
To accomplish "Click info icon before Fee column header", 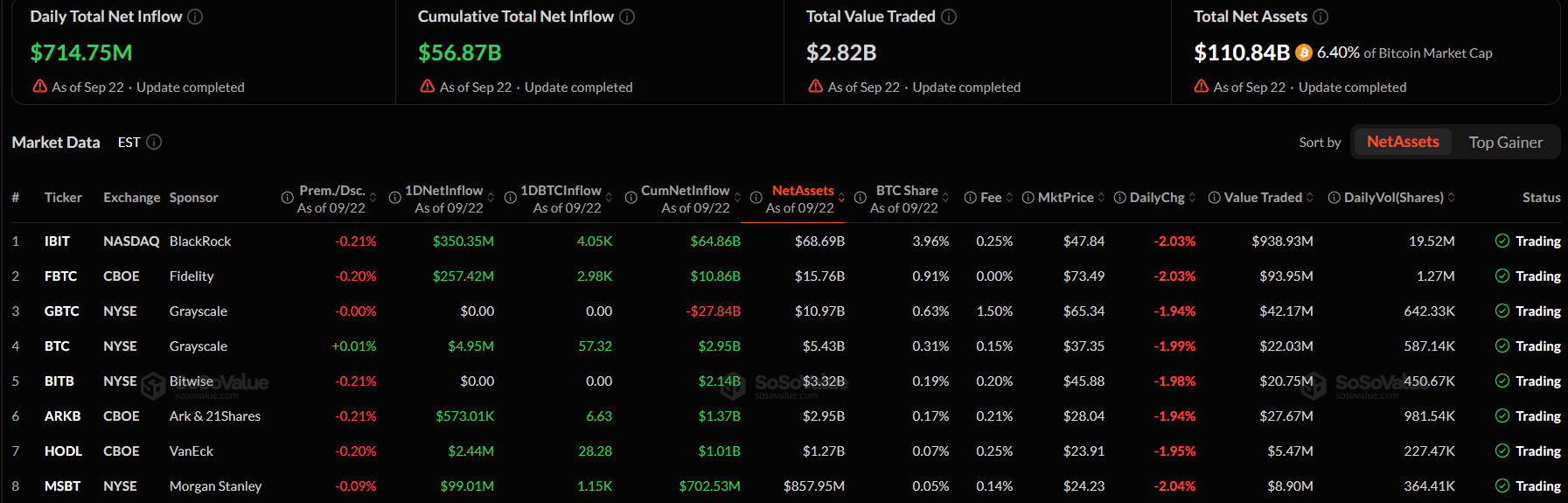I will tap(971, 198).
